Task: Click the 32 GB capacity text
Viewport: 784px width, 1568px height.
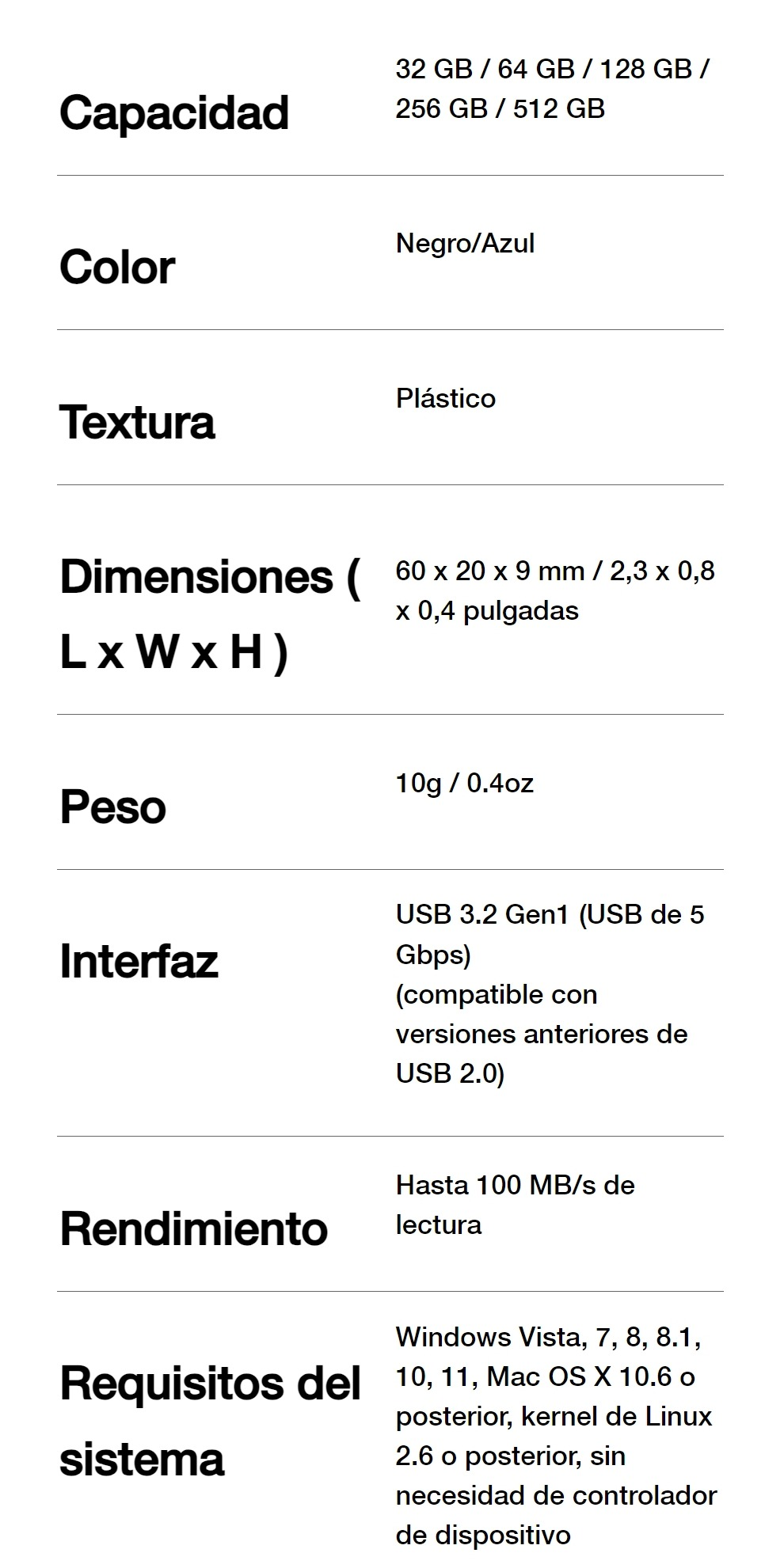Action: tap(434, 70)
